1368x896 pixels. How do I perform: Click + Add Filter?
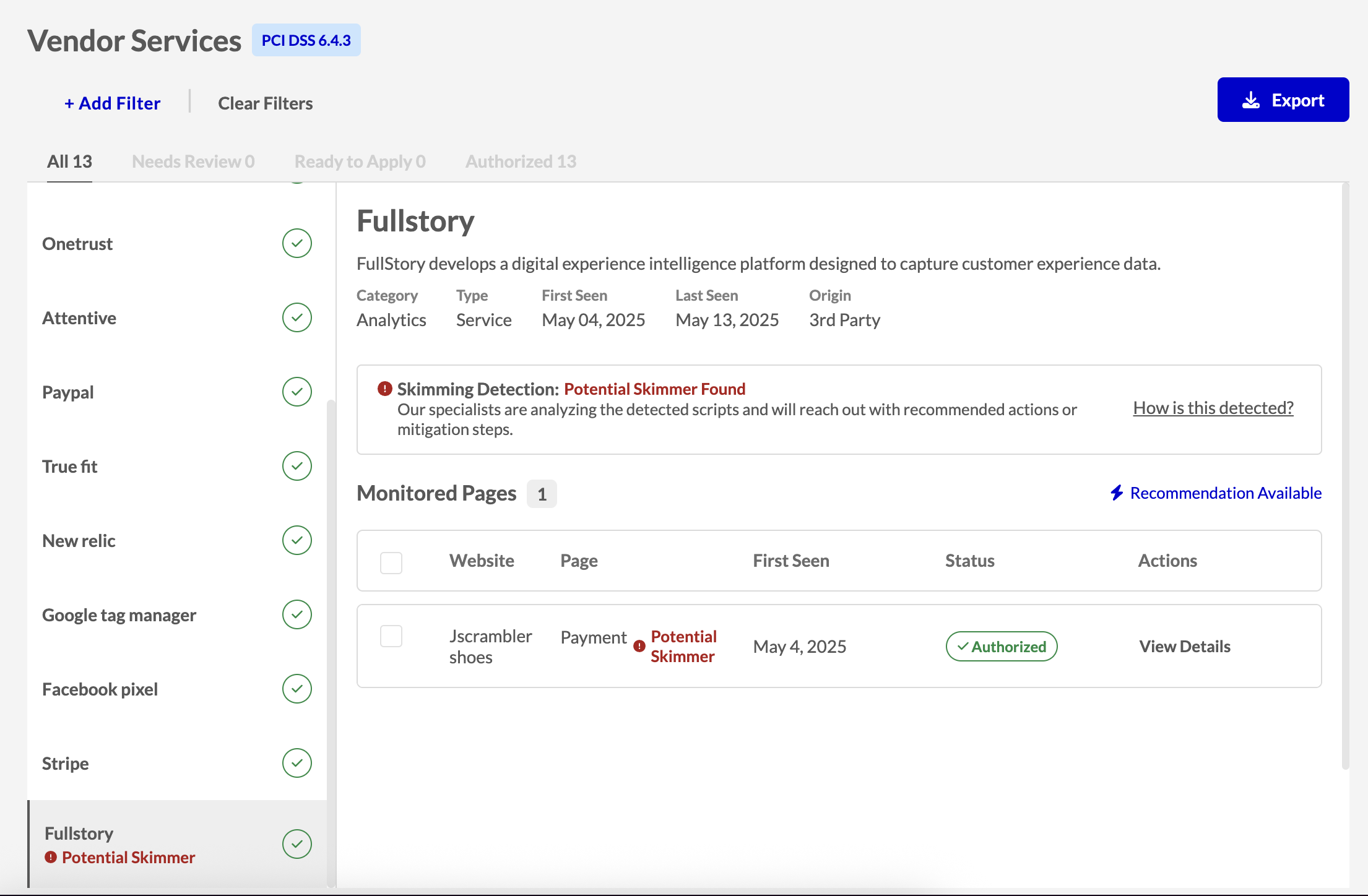[113, 103]
